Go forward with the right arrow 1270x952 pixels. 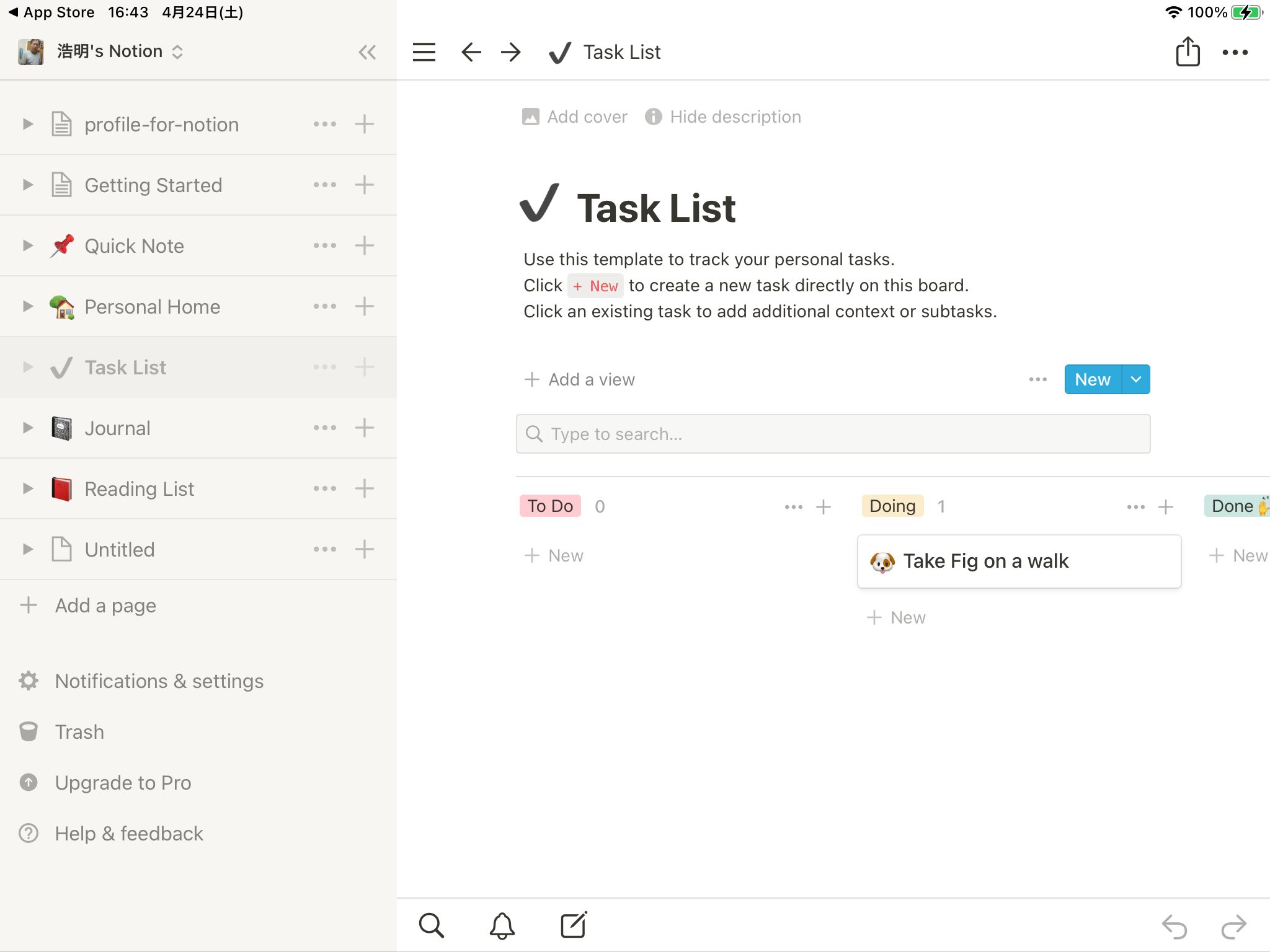click(511, 52)
